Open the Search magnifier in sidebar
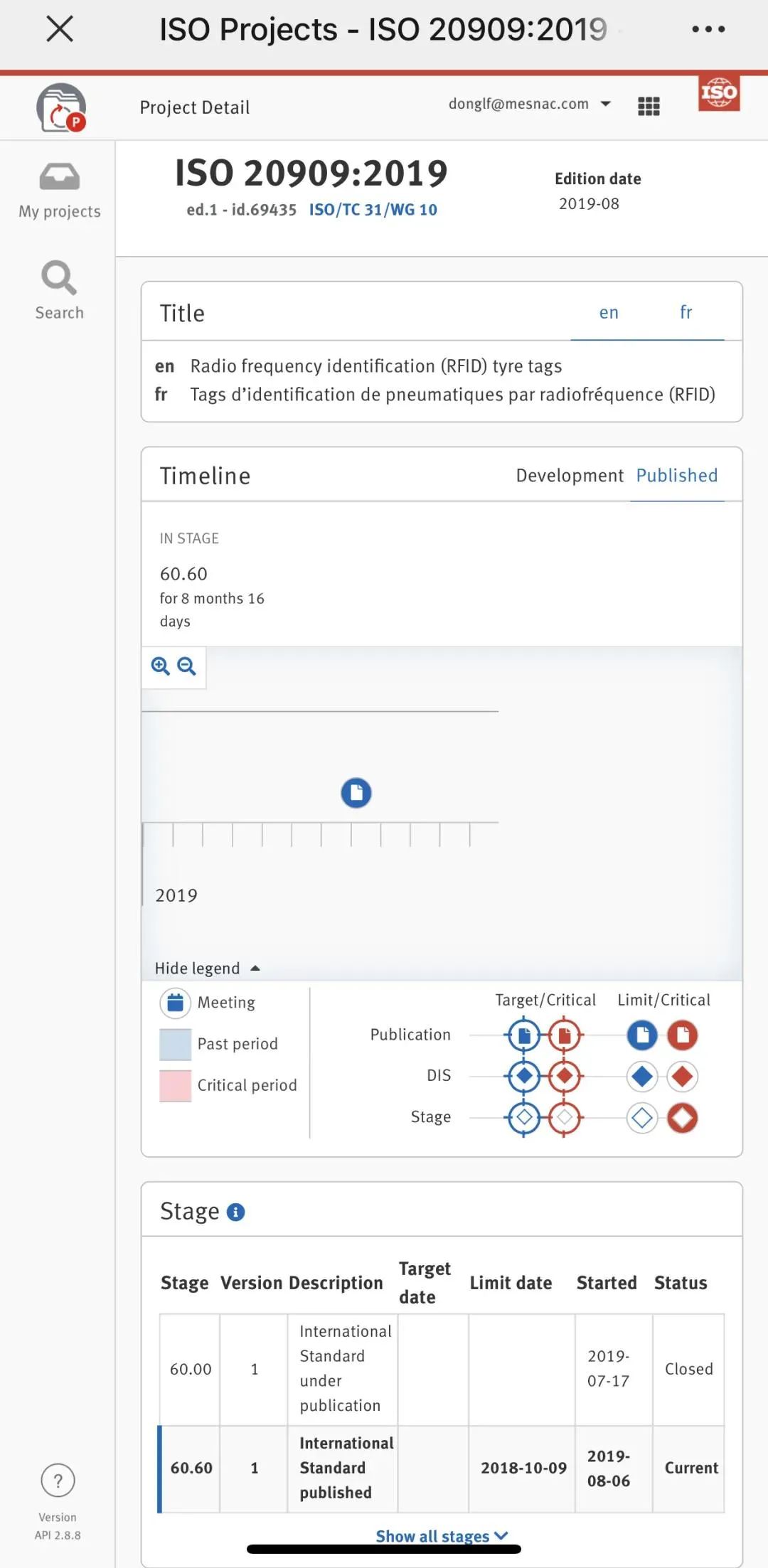The height and width of the screenshot is (1568, 768). pos(59,277)
